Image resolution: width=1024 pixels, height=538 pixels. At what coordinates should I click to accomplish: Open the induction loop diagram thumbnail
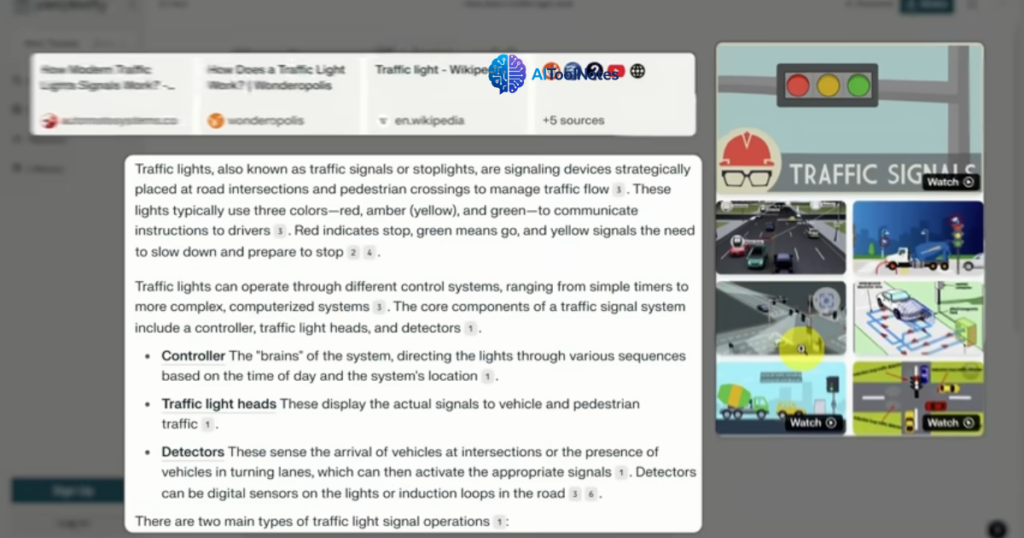(917, 317)
